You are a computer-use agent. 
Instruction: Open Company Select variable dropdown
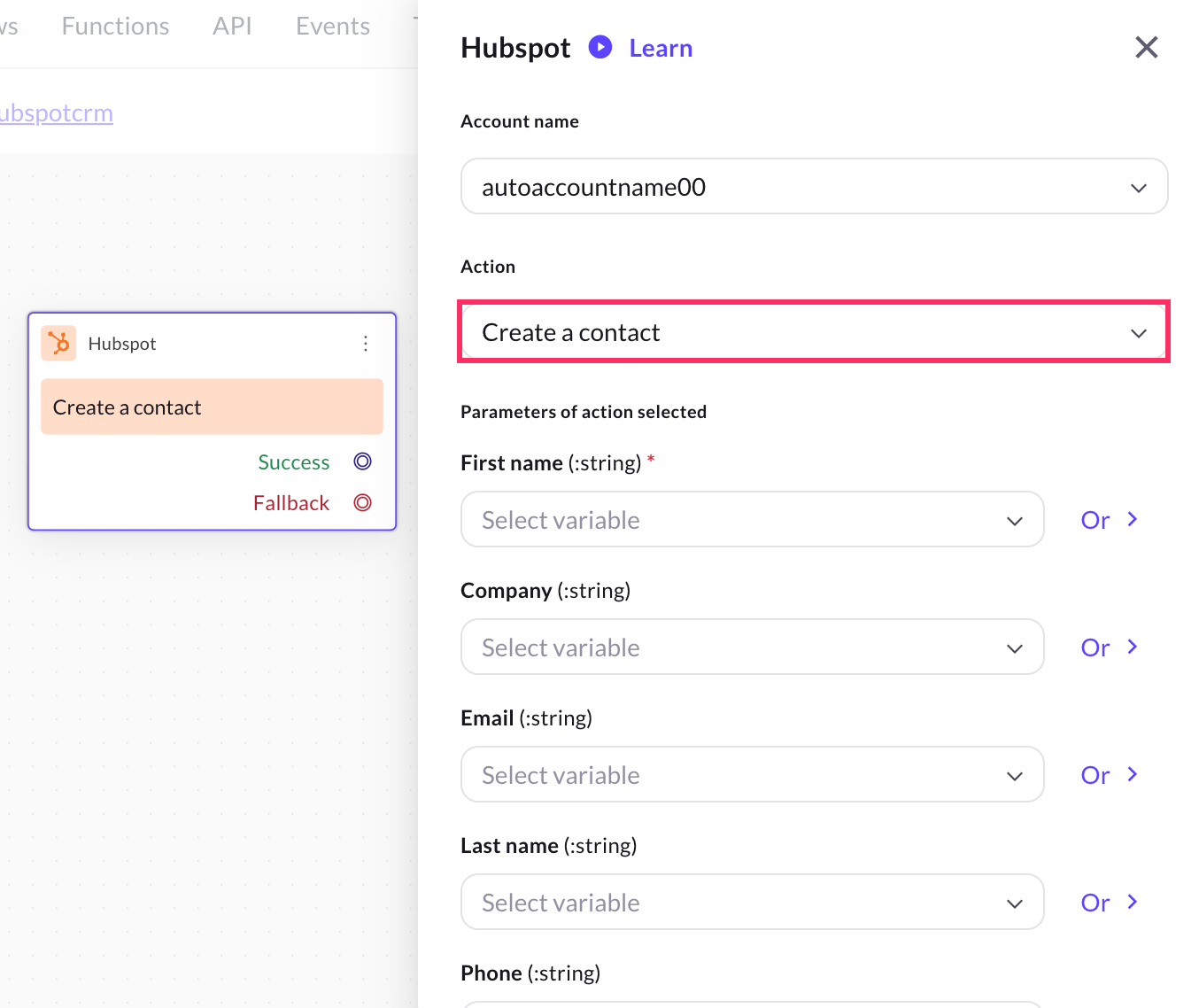pos(752,647)
